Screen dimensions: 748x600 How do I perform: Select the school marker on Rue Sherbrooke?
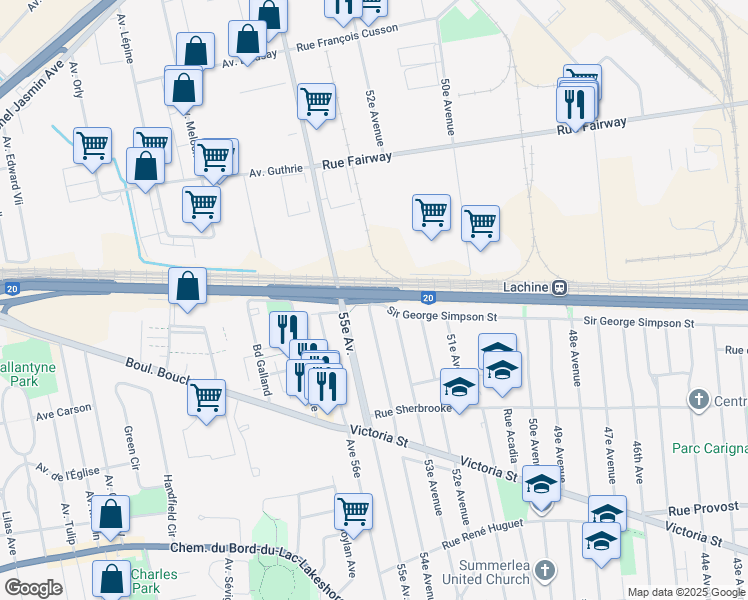click(x=459, y=388)
